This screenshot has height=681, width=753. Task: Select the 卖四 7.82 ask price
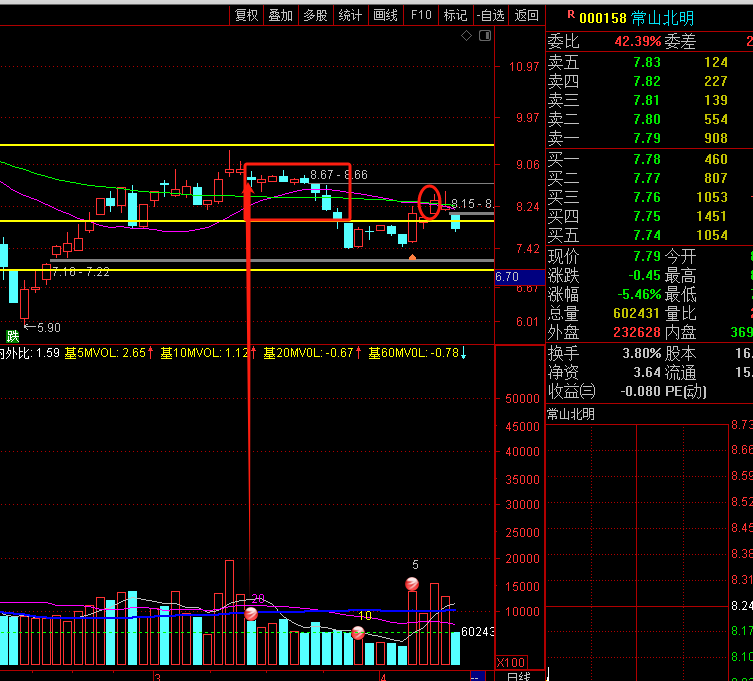647,81
